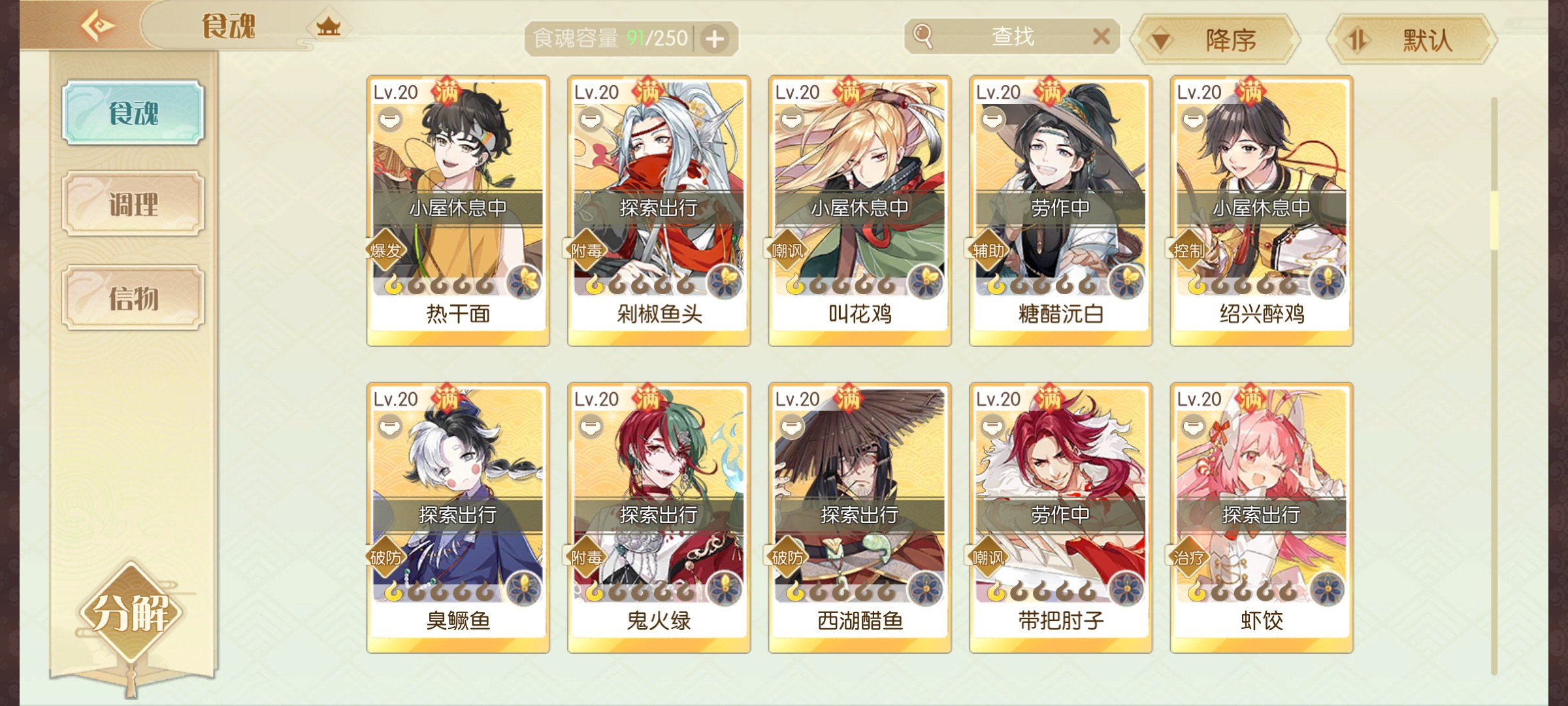Click the vertical scrollbar handle

[x=1494, y=220]
